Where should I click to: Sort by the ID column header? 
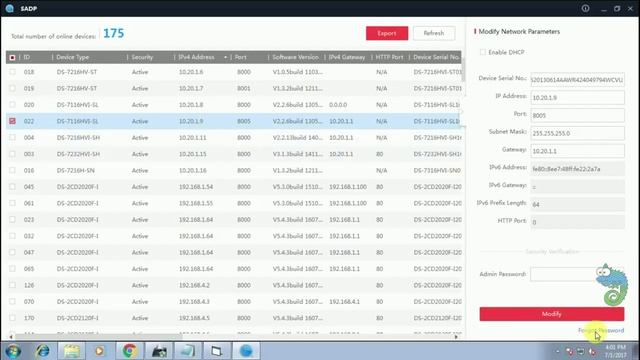[x=27, y=57]
